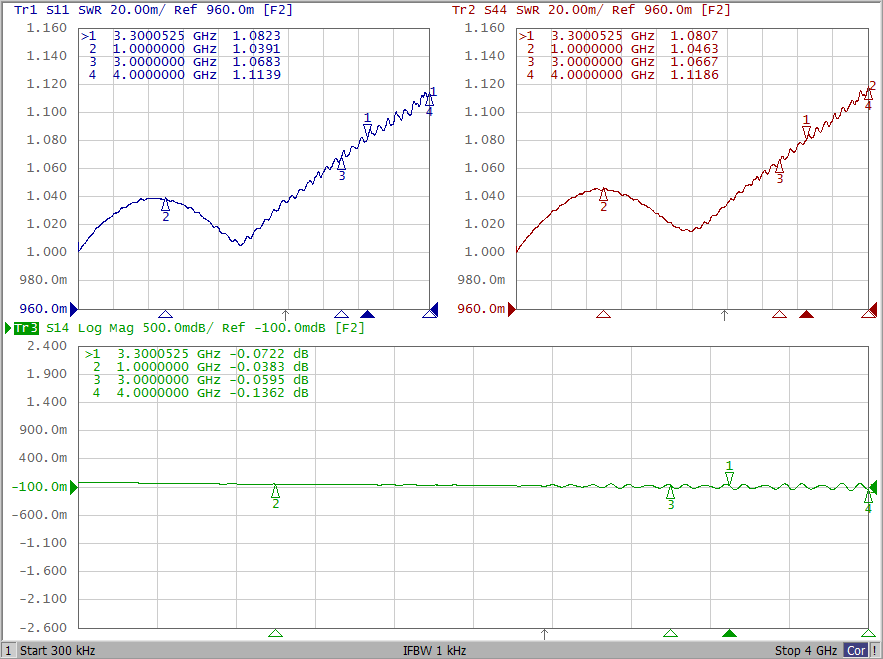This screenshot has height=659, width=883.
Task: Select active marker 1 on the S44 trace
Action: [806, 130]
